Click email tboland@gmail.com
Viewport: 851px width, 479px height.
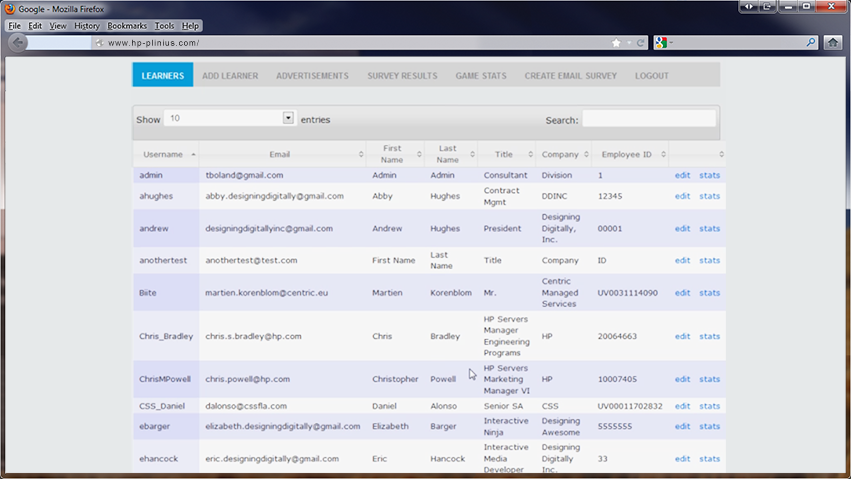click(x=244, y=175)
